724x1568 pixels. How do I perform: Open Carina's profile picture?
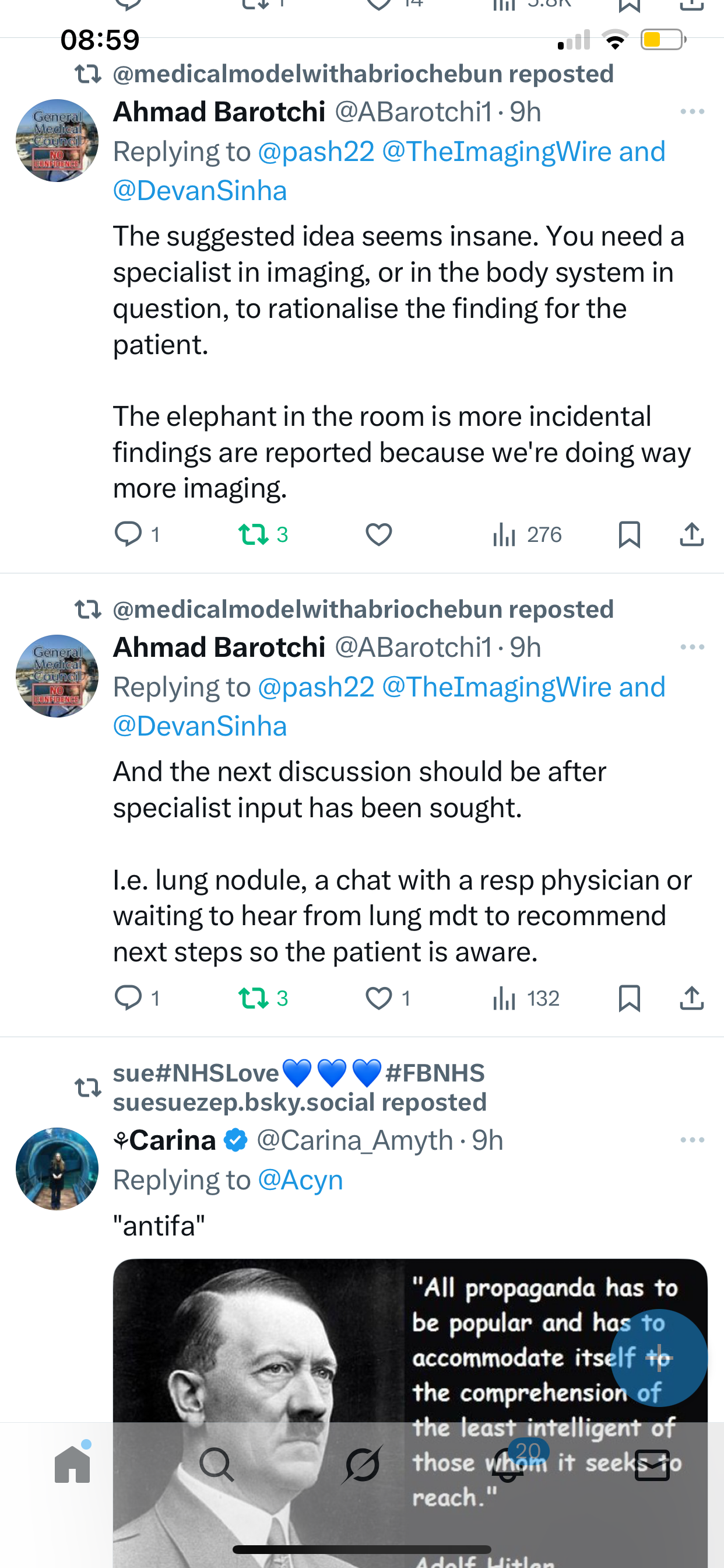click(57, 1168)
